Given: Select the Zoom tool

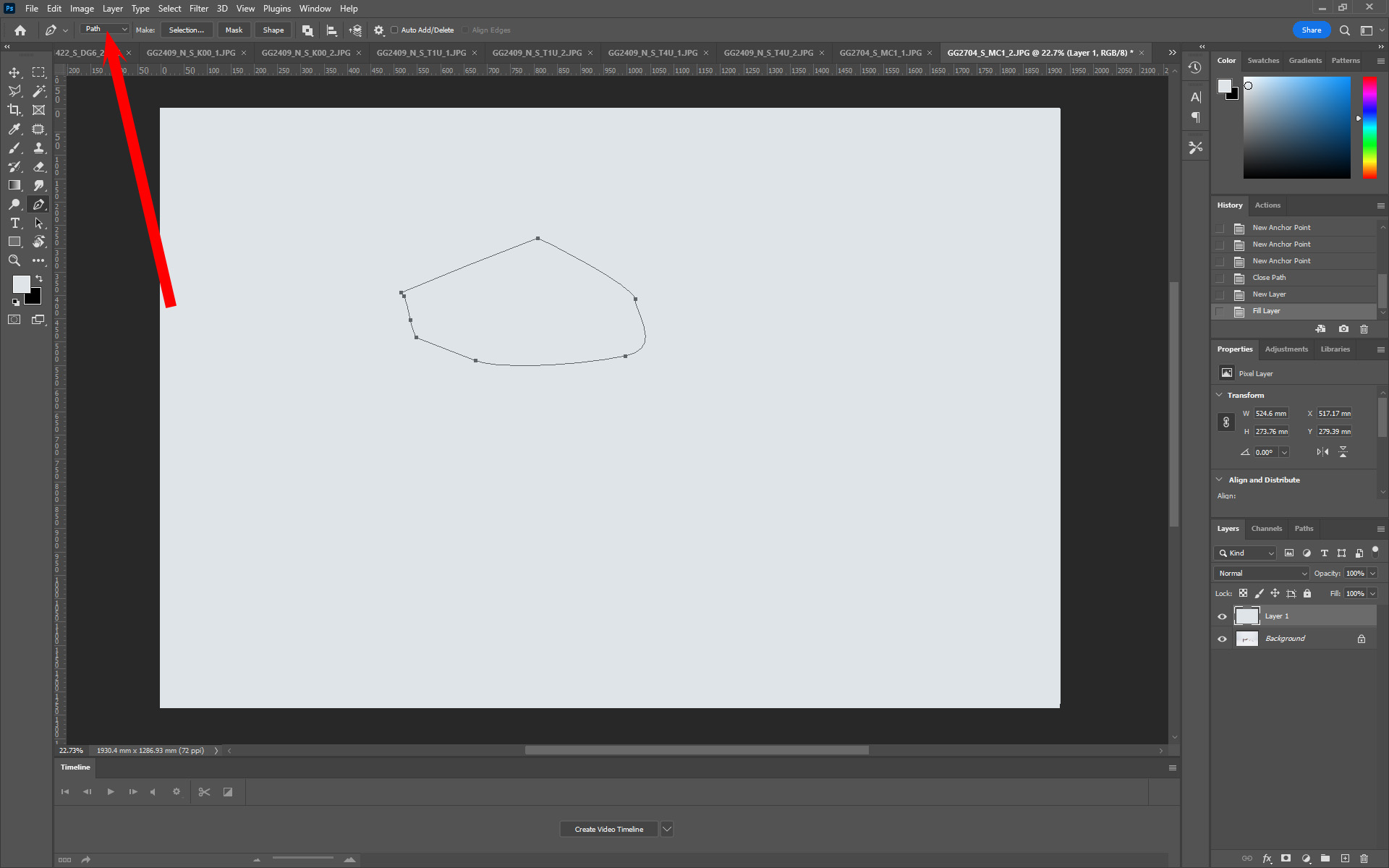Looking at the screenshot, I should point(14,260).
